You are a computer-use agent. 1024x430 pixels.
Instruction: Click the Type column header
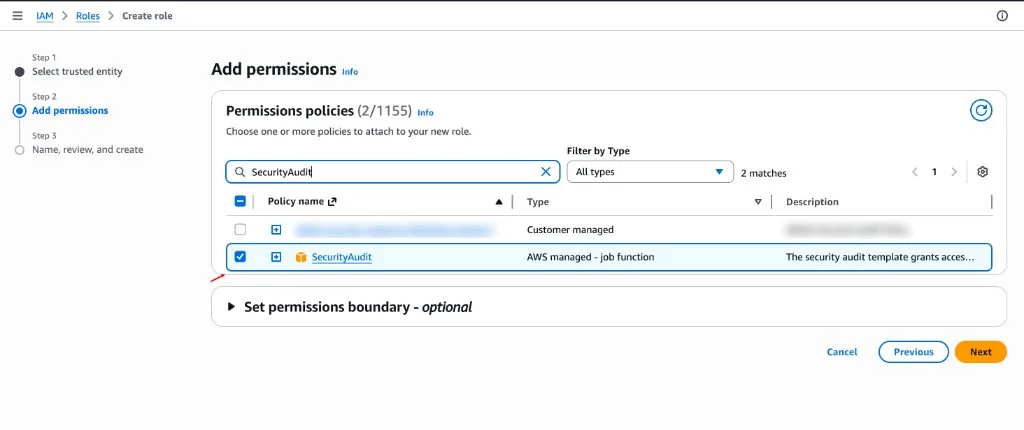pyautogui.click(x=537, y=202)
